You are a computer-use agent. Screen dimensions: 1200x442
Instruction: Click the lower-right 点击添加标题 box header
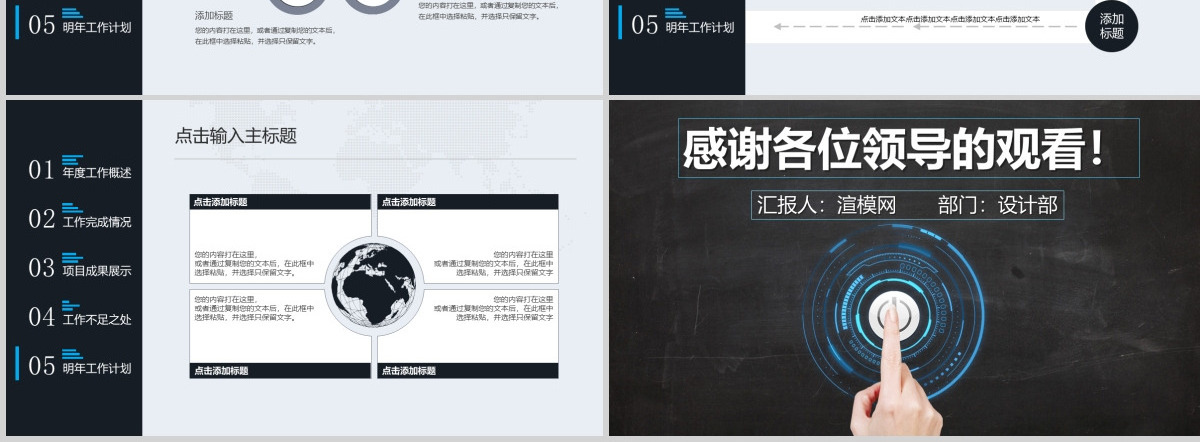coord(467,370)
